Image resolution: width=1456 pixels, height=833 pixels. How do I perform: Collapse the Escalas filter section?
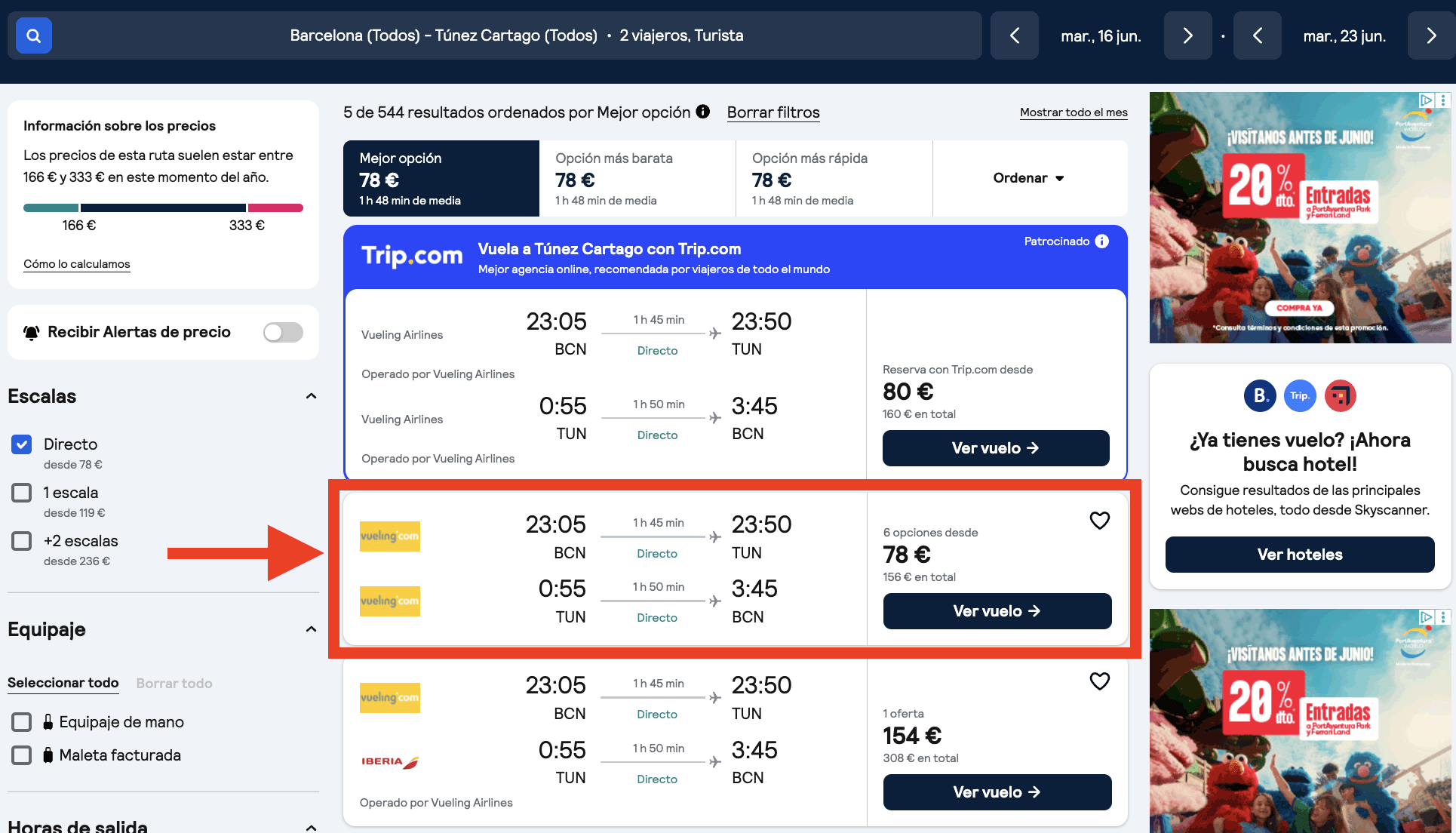[x=311, y=396]
